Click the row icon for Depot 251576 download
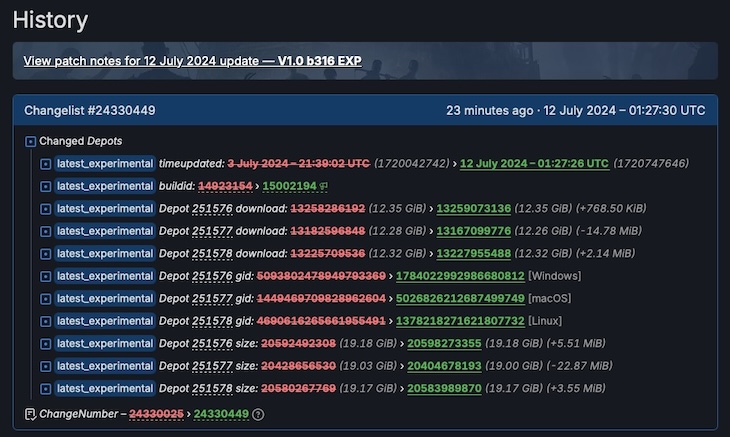 (46, 208)
